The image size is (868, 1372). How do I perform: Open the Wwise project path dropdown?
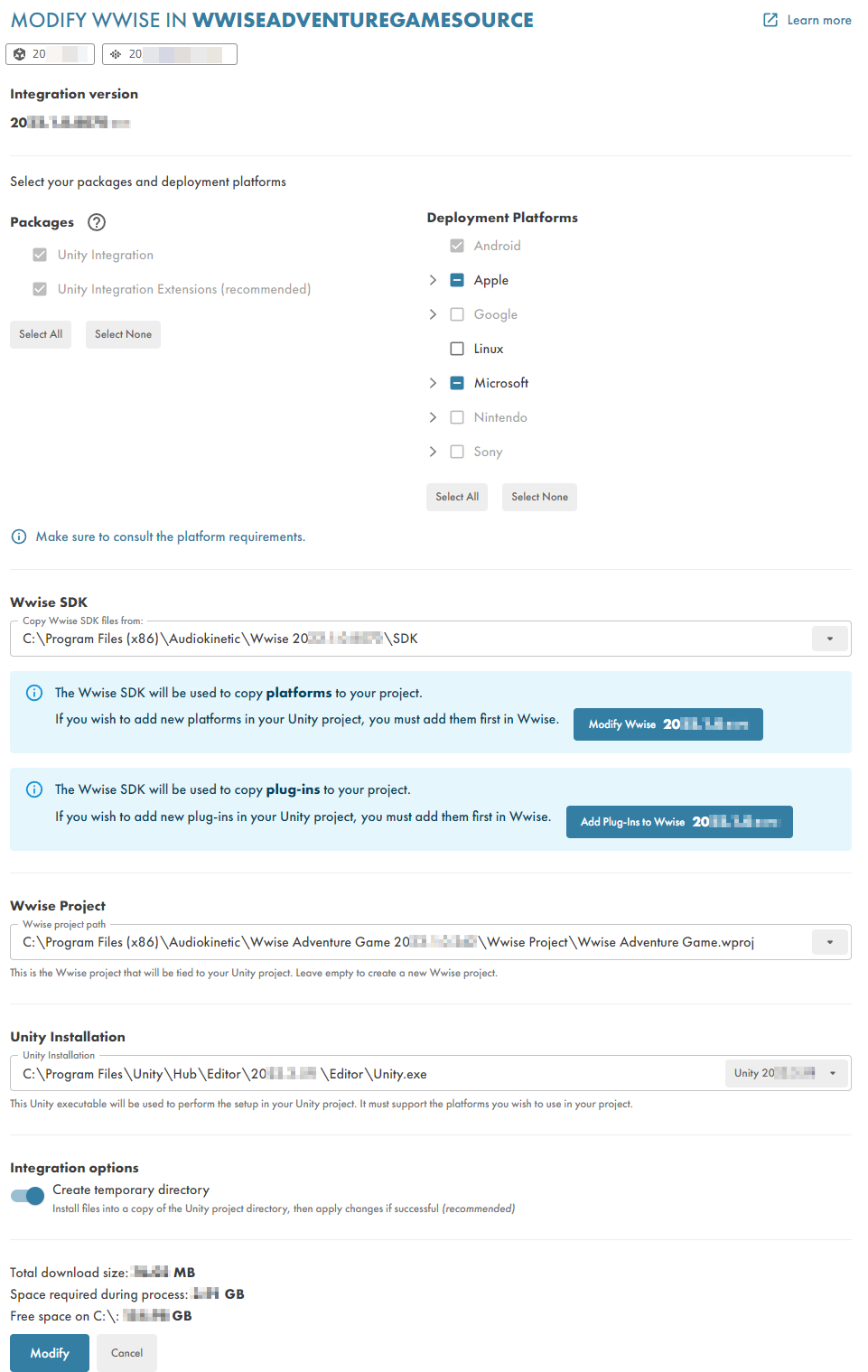[830, 942]
